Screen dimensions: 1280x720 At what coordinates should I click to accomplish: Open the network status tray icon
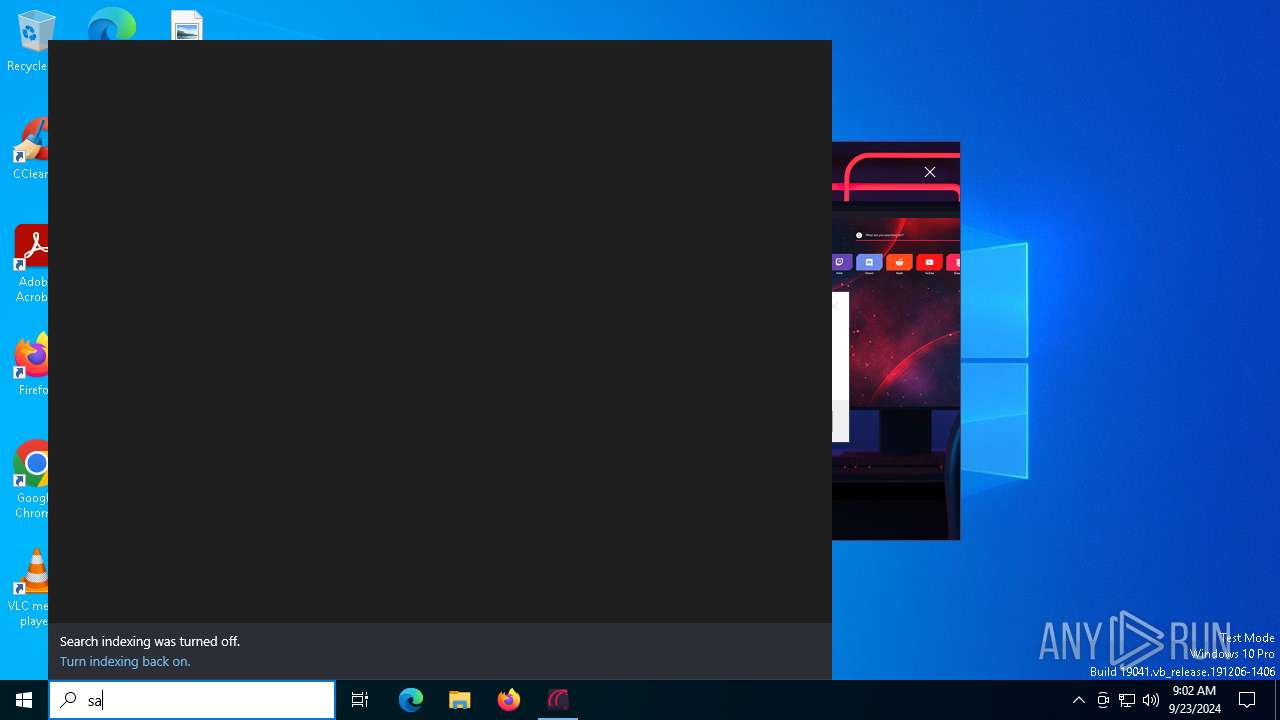point(1127,700)
